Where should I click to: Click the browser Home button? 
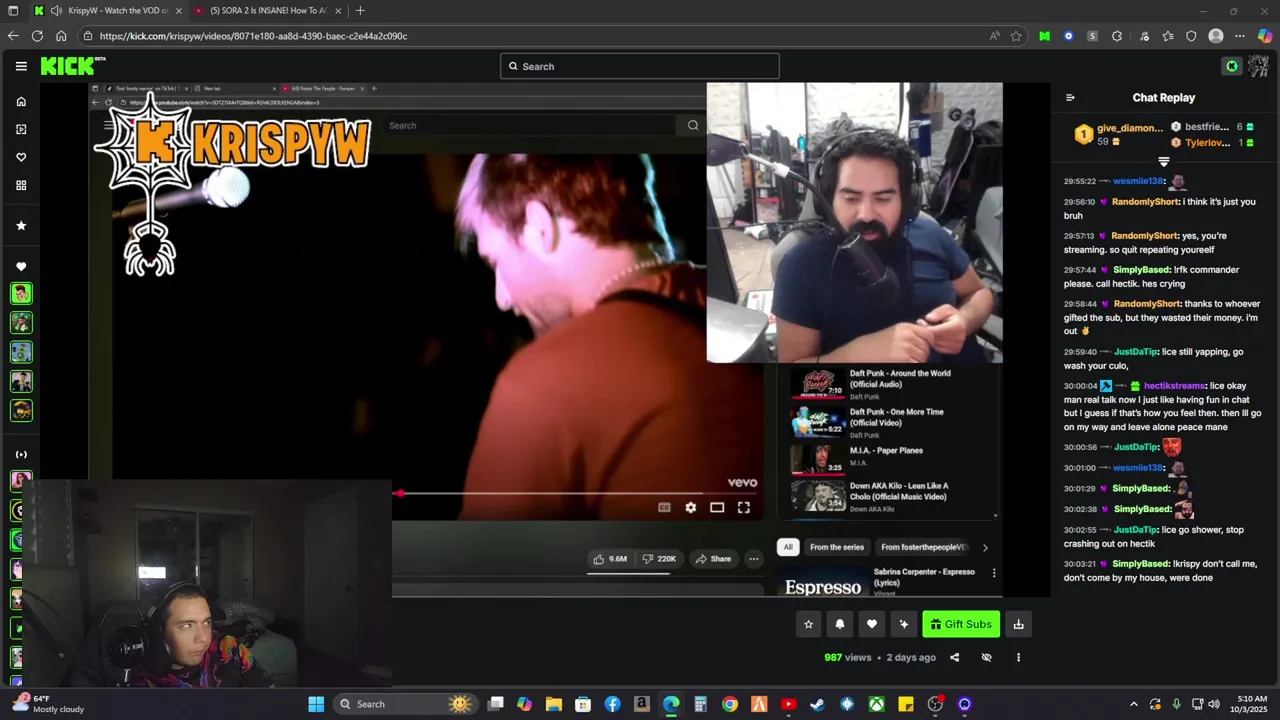61,36
